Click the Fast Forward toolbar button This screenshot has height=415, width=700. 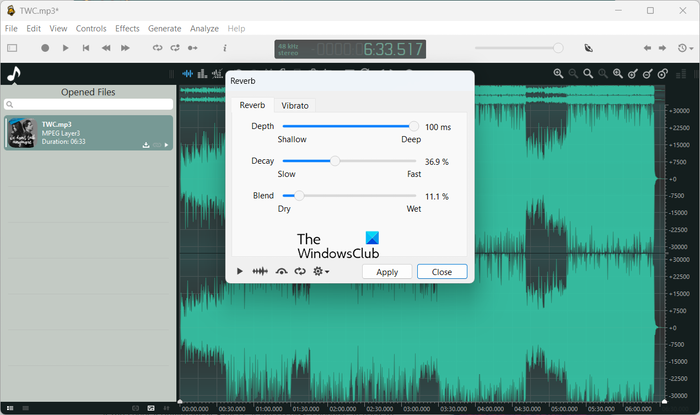point(125,48)
